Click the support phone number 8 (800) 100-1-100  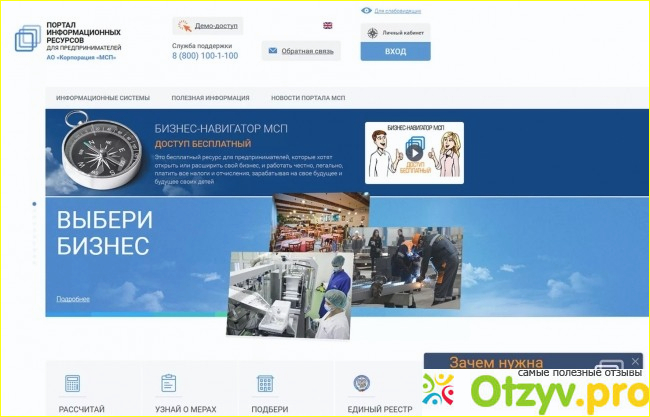pyautogui.click(x=205, y=56)
